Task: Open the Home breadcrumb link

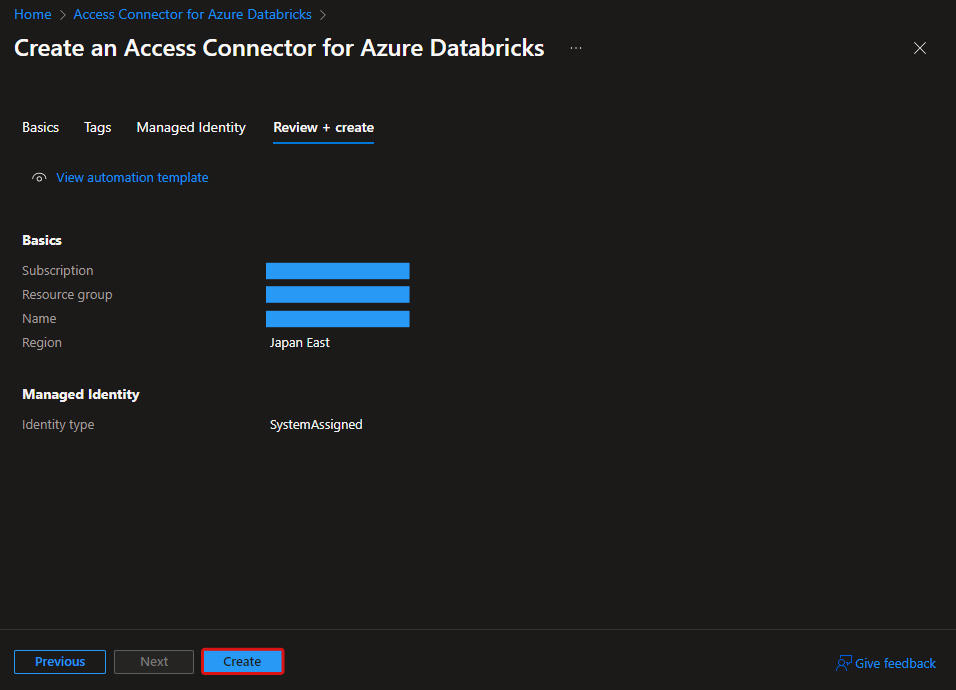Action: [x=32, y=14]
